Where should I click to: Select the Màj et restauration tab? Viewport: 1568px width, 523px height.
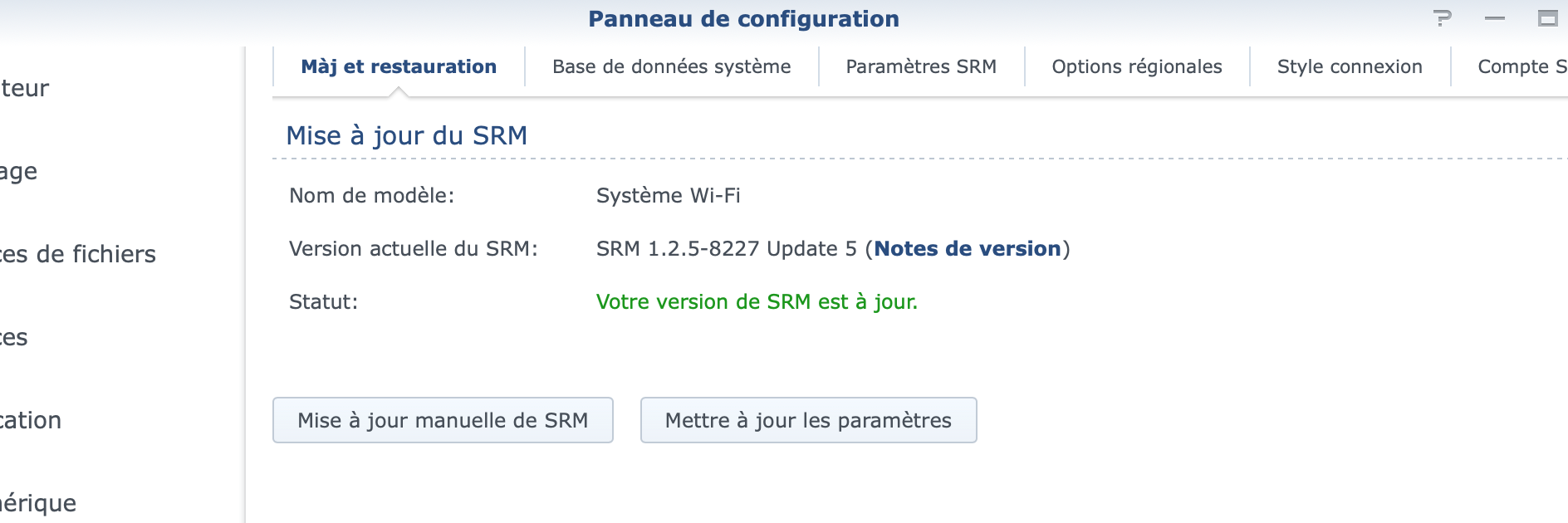pos(399,66)
